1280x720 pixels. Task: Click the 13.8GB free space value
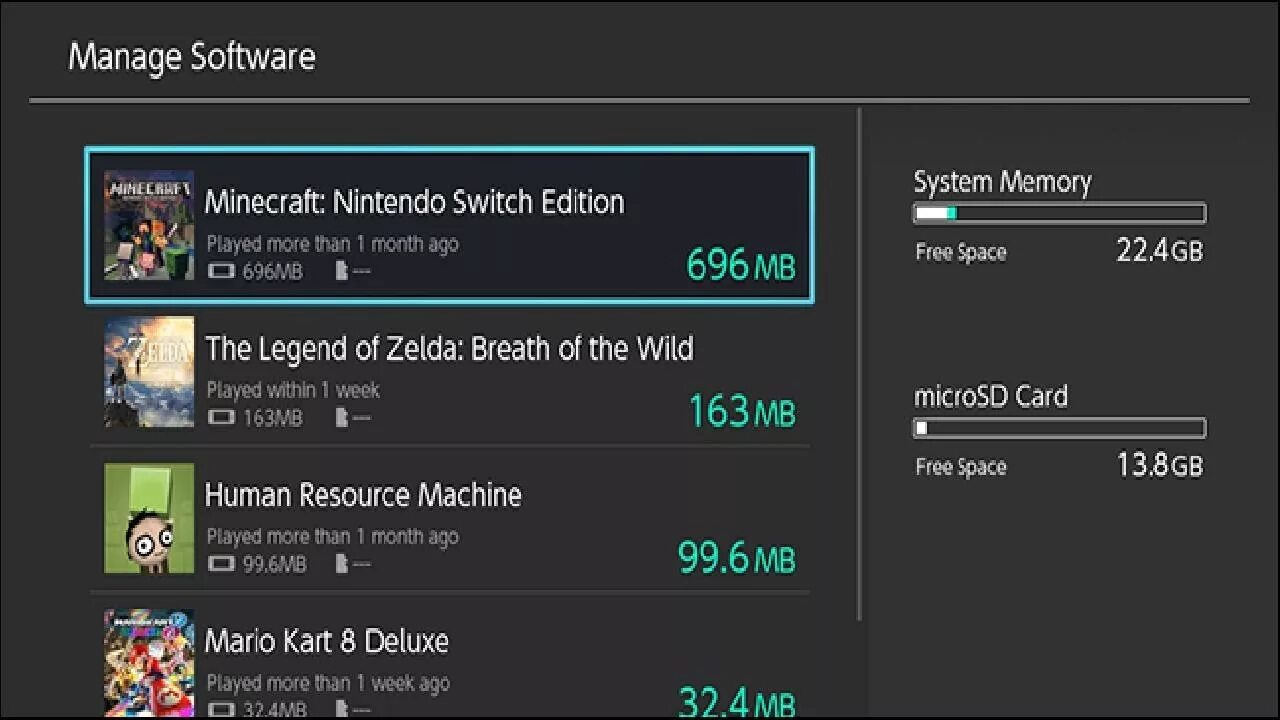click(x=1159, y=465)
